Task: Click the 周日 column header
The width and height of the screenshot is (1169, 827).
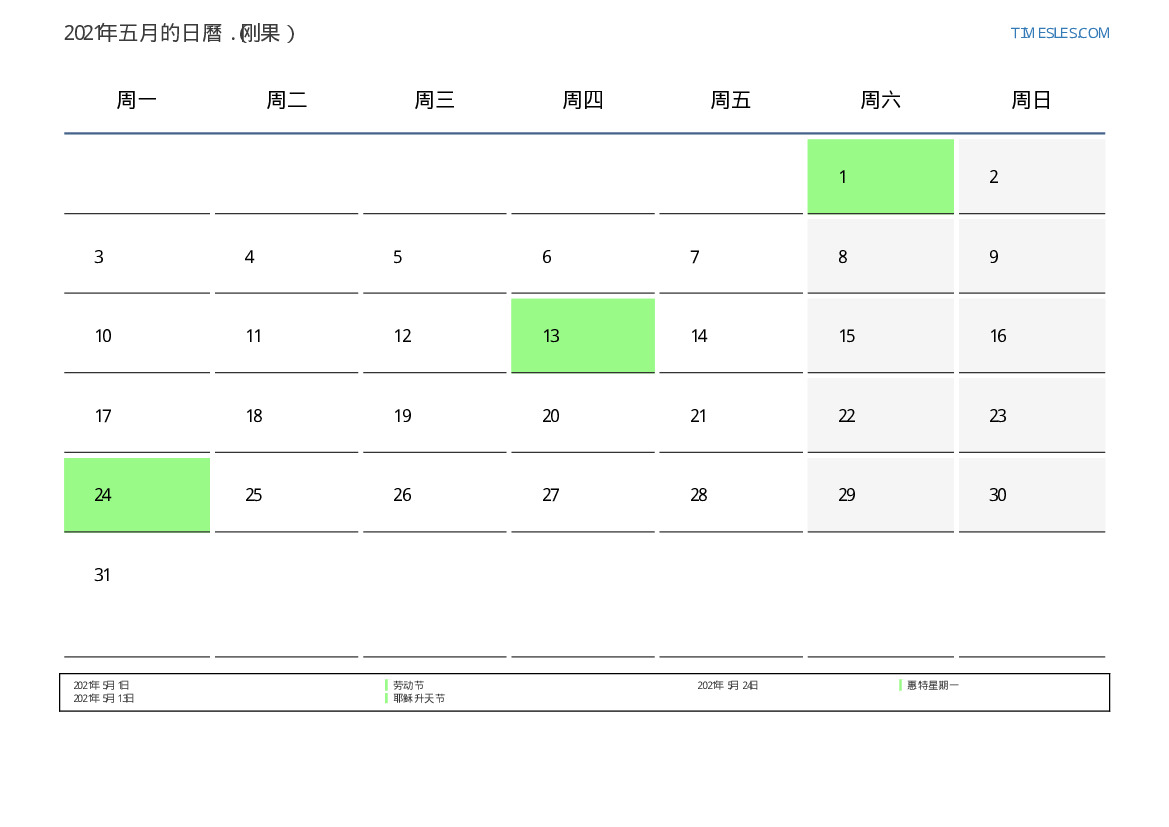Action: 1030,100
